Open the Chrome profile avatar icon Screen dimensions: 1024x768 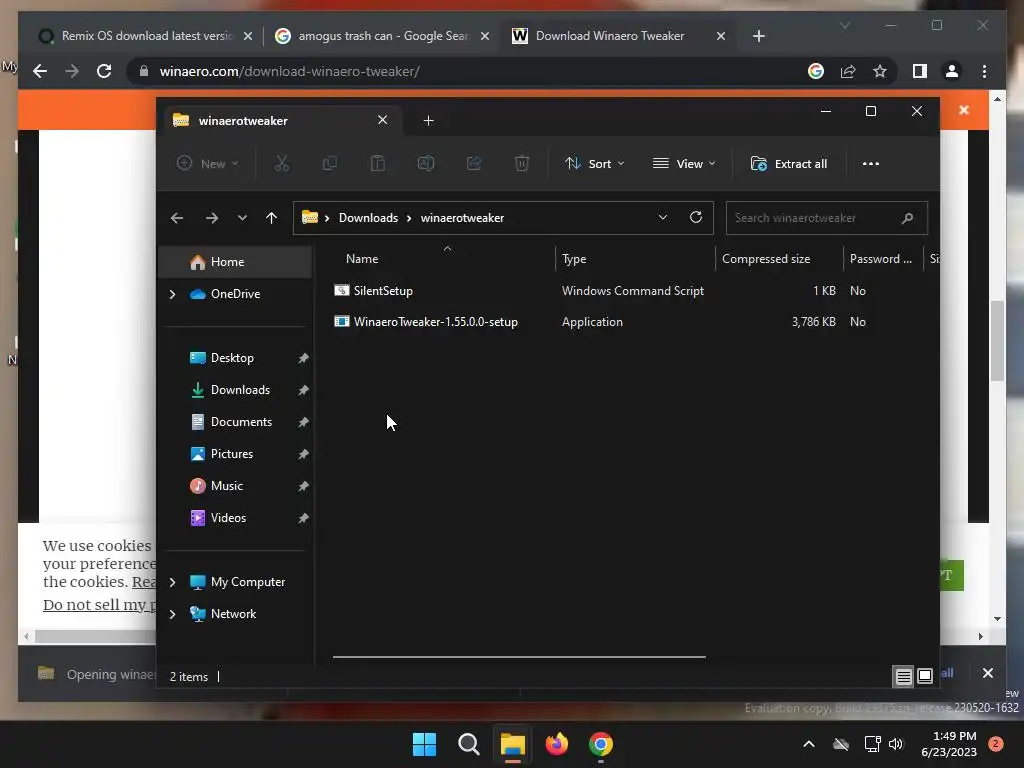[x=952, y=71]
